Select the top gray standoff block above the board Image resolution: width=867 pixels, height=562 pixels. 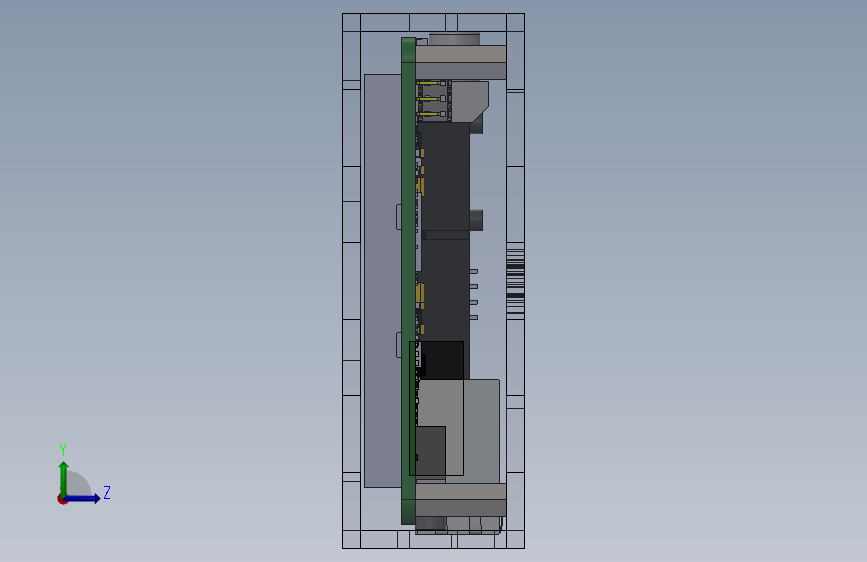pos(461,63)
